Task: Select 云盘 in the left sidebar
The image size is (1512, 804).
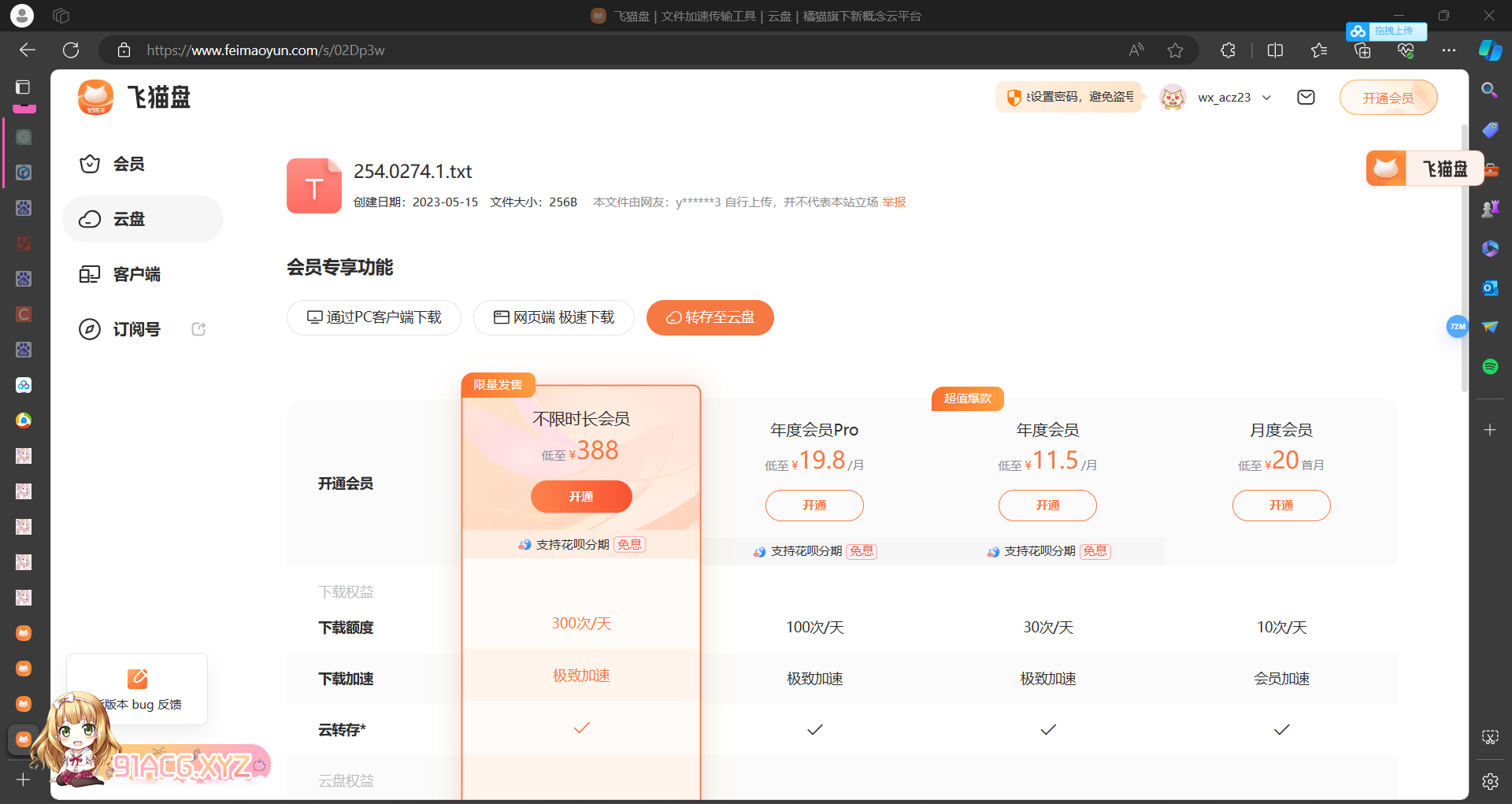Action: (x=128, y=219)
